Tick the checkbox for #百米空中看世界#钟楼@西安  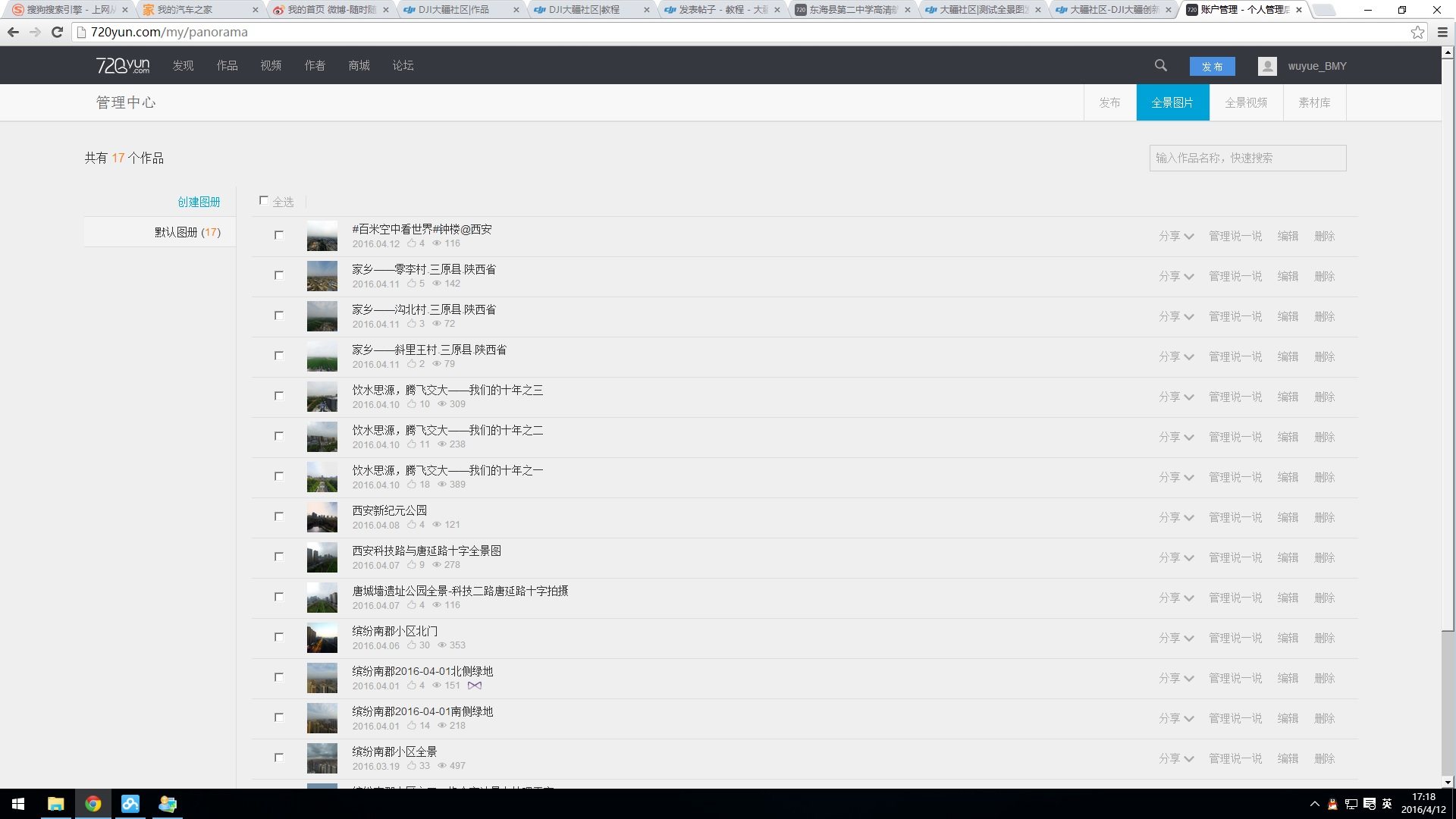point(279,235)
